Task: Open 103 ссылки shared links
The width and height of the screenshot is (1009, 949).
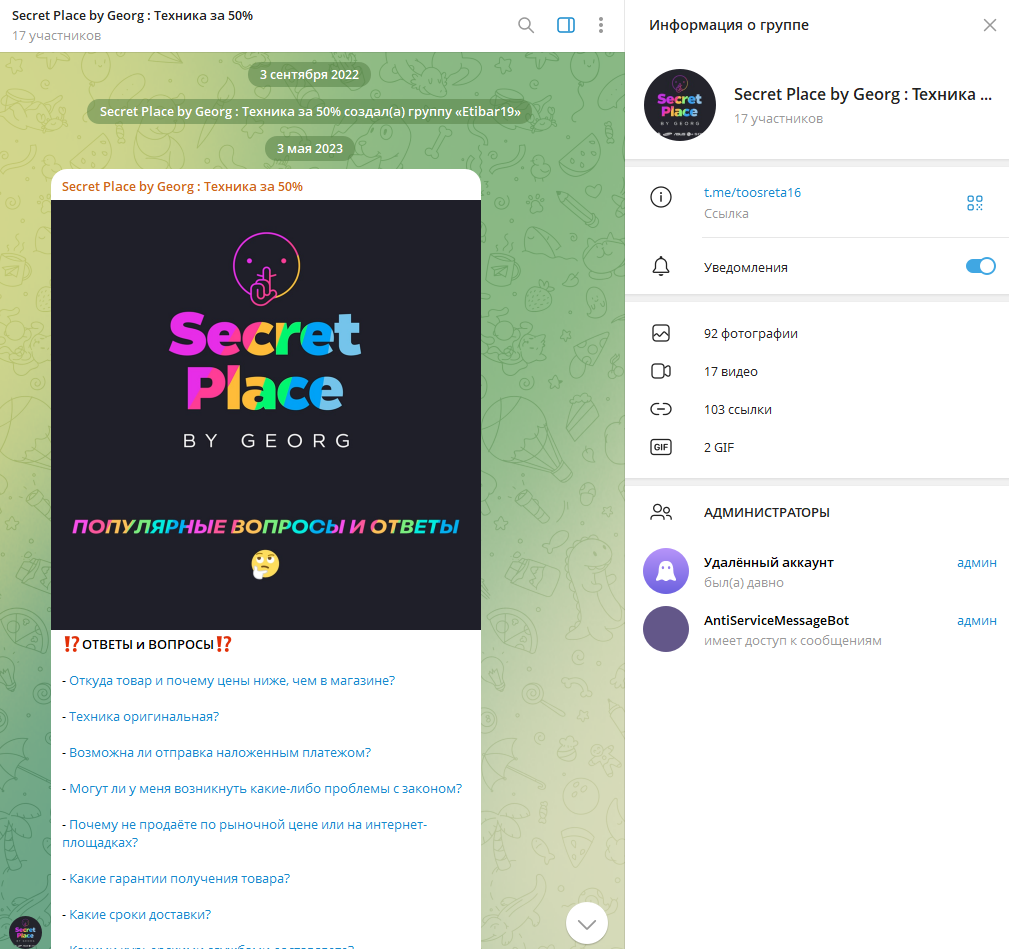Action: point(817,409)
